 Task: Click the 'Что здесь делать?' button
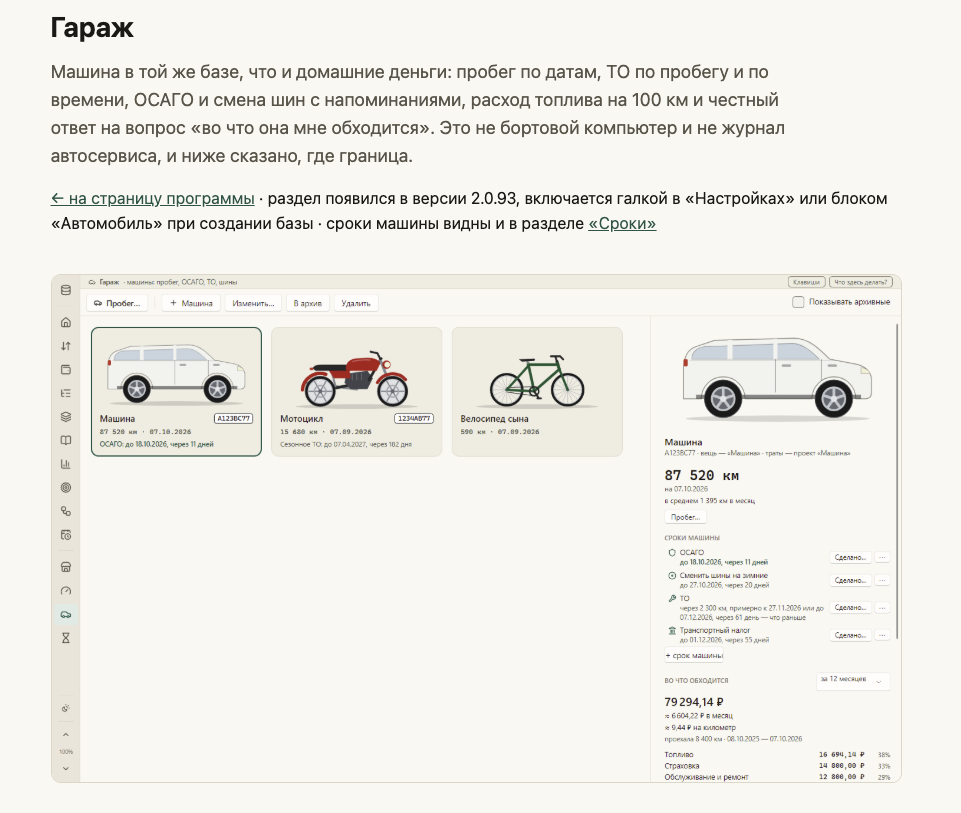(x=860, y=282)
